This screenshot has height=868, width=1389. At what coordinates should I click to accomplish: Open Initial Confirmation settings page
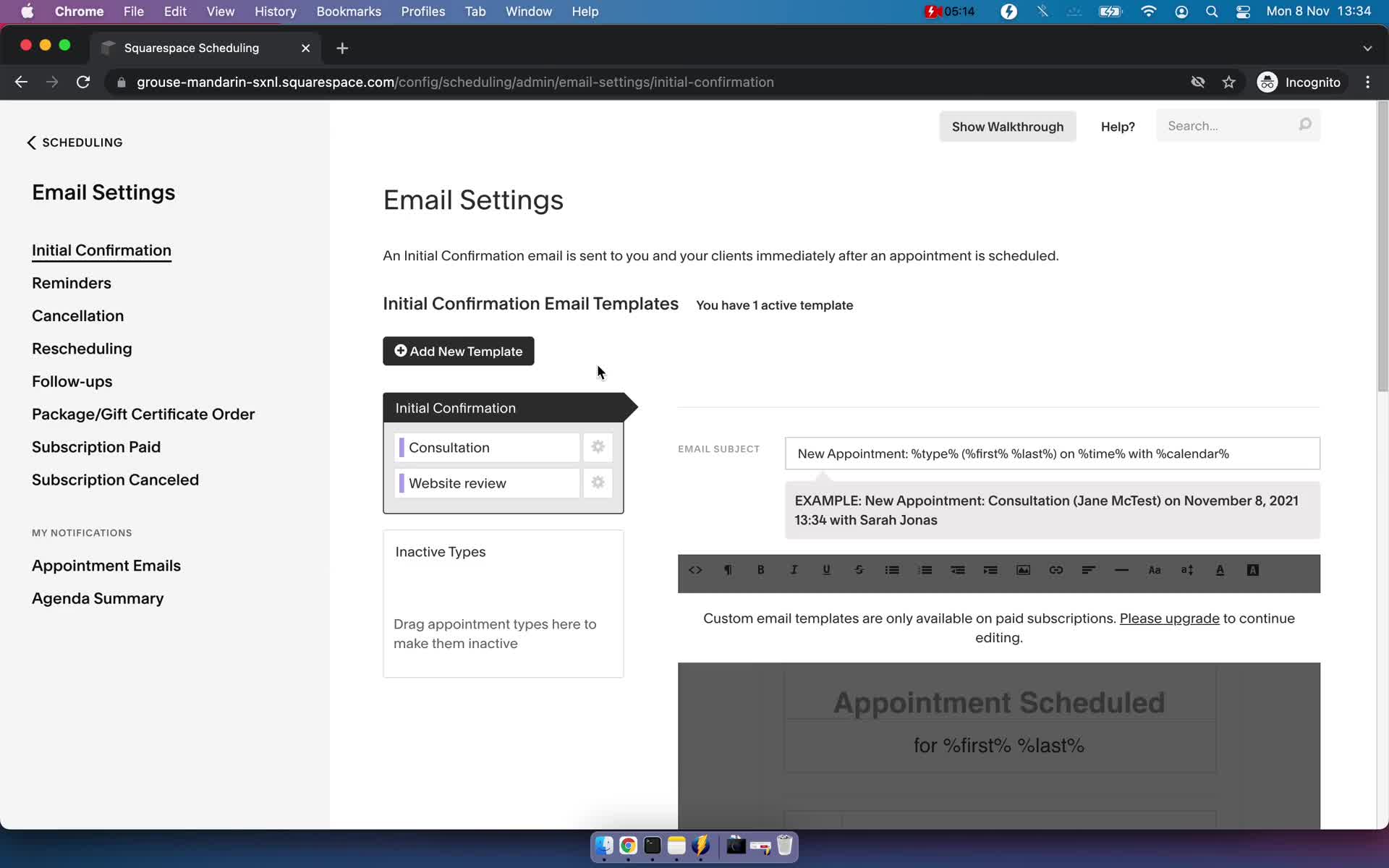[x=101, y=250]
